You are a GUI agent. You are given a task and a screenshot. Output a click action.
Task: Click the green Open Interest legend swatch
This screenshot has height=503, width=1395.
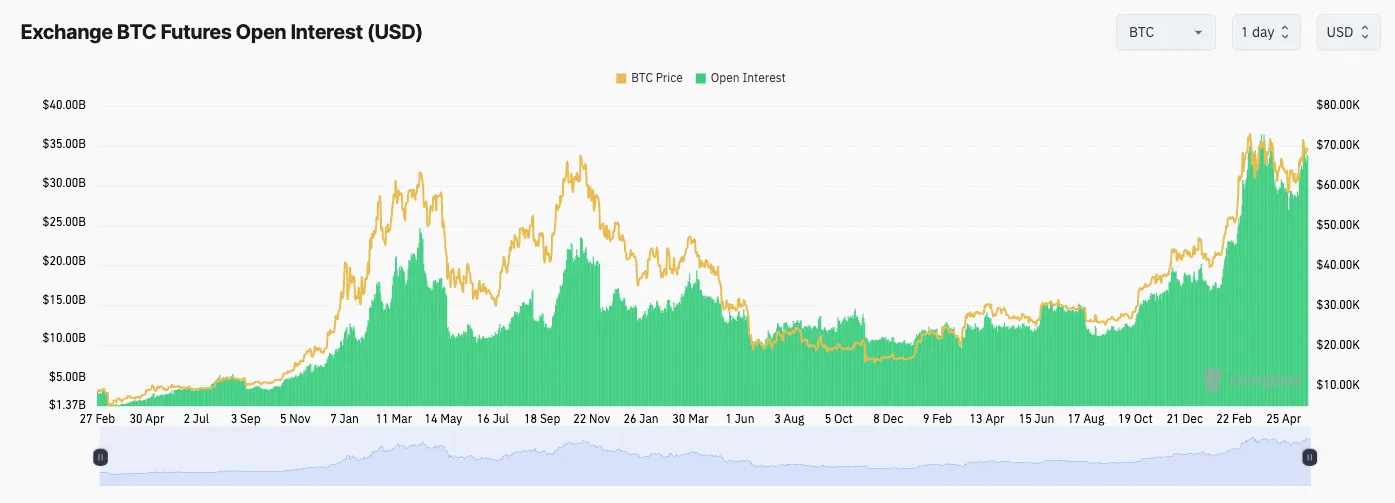tap(702, 78)
